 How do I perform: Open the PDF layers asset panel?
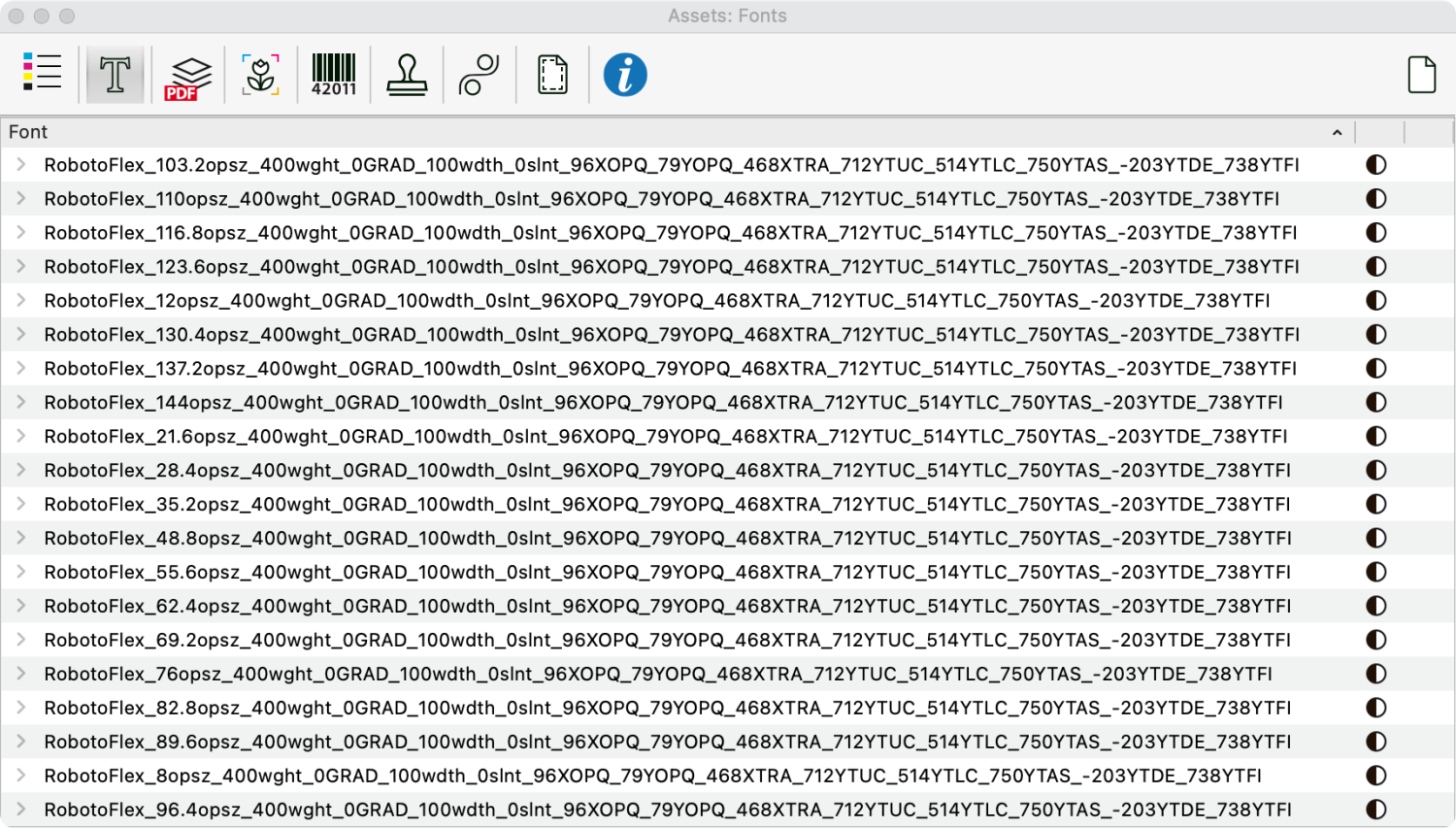click(x=187, y=75)
